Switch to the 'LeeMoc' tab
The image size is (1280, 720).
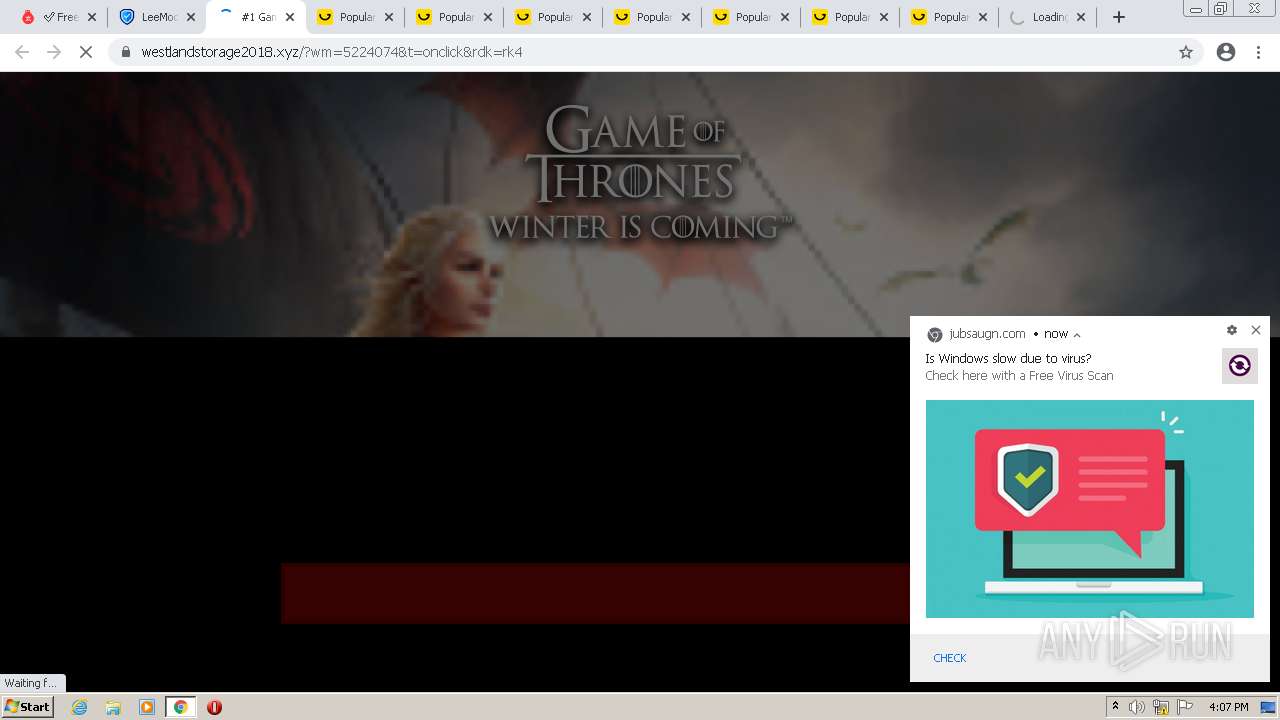157,17
